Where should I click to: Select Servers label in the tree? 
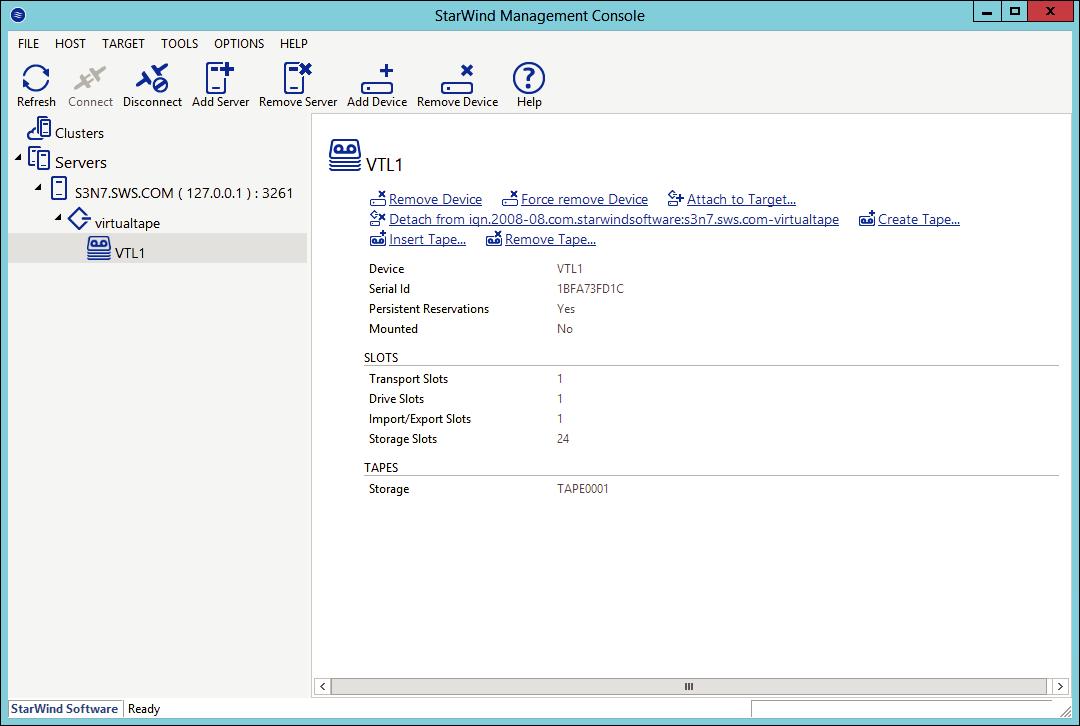point(81,163)
